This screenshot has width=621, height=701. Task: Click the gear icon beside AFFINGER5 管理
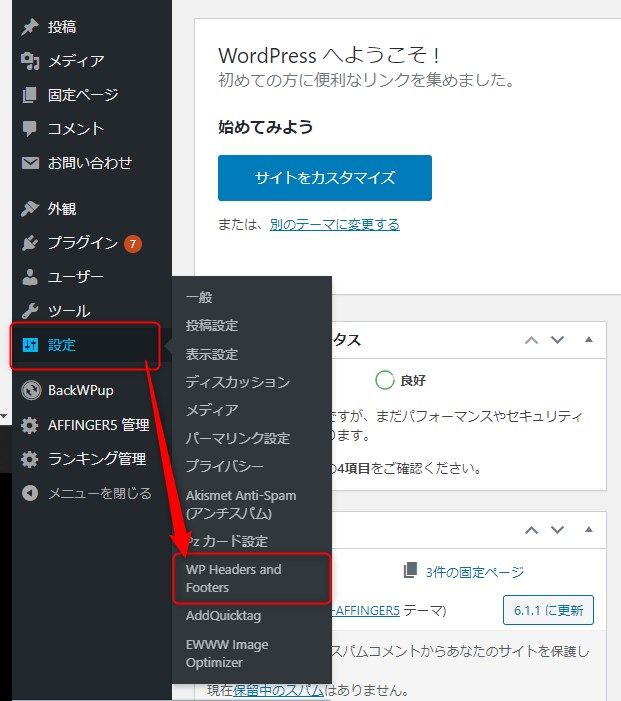[30, 425]
